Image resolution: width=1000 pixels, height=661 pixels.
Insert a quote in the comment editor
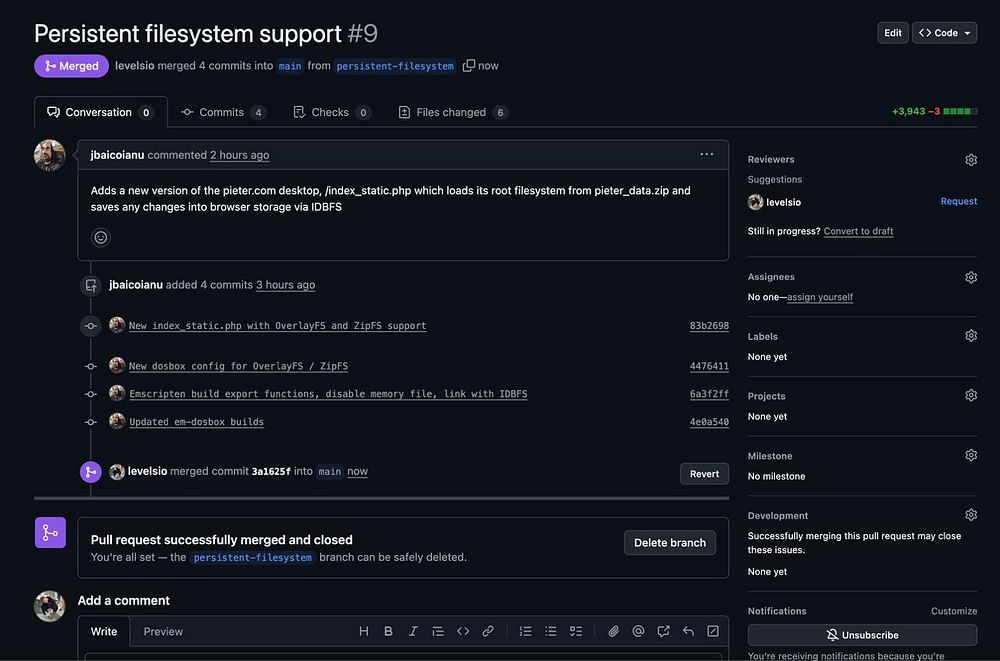pyautogui.click(x=438, y=631)
